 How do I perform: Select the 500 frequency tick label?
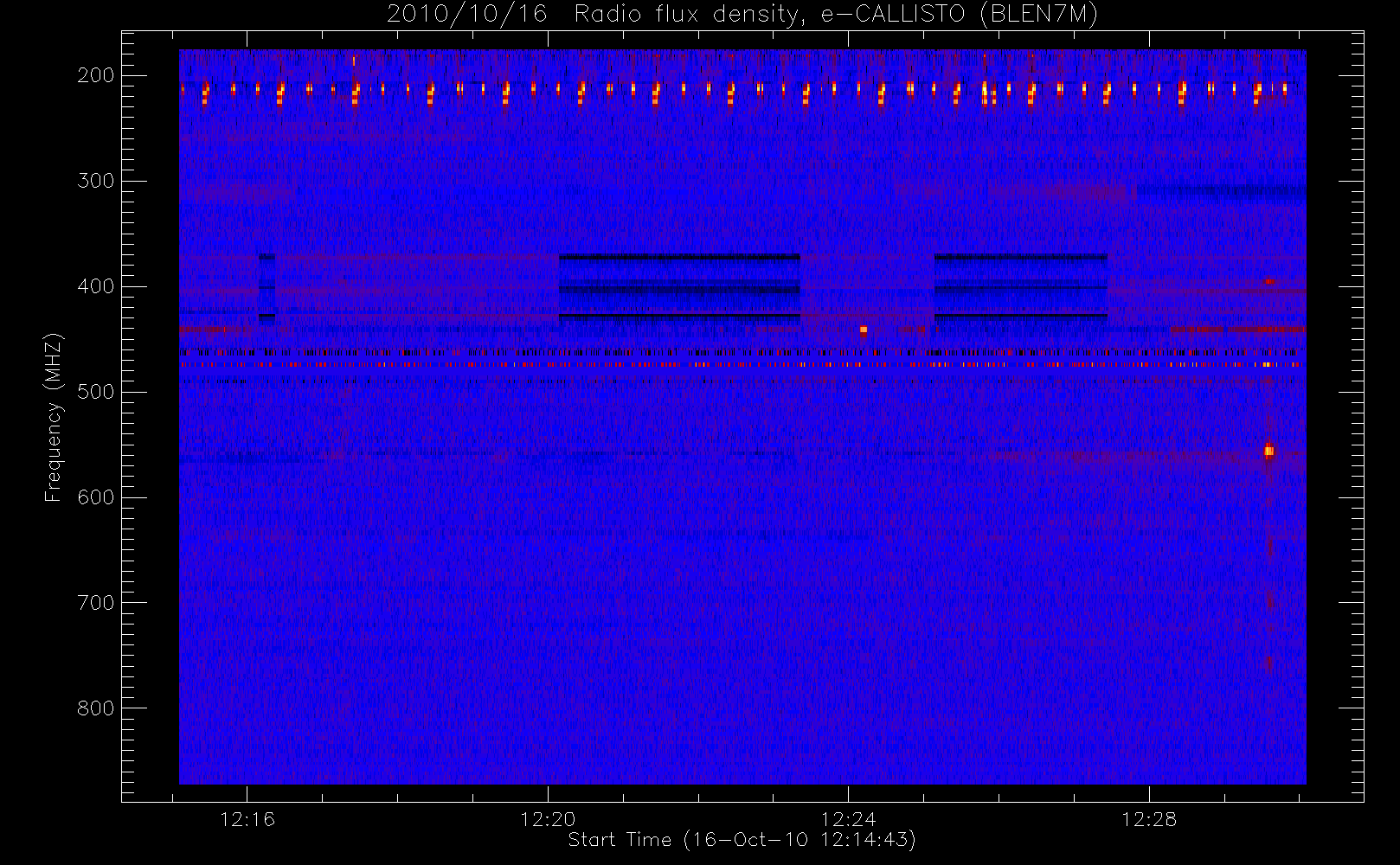coord(96,392)
